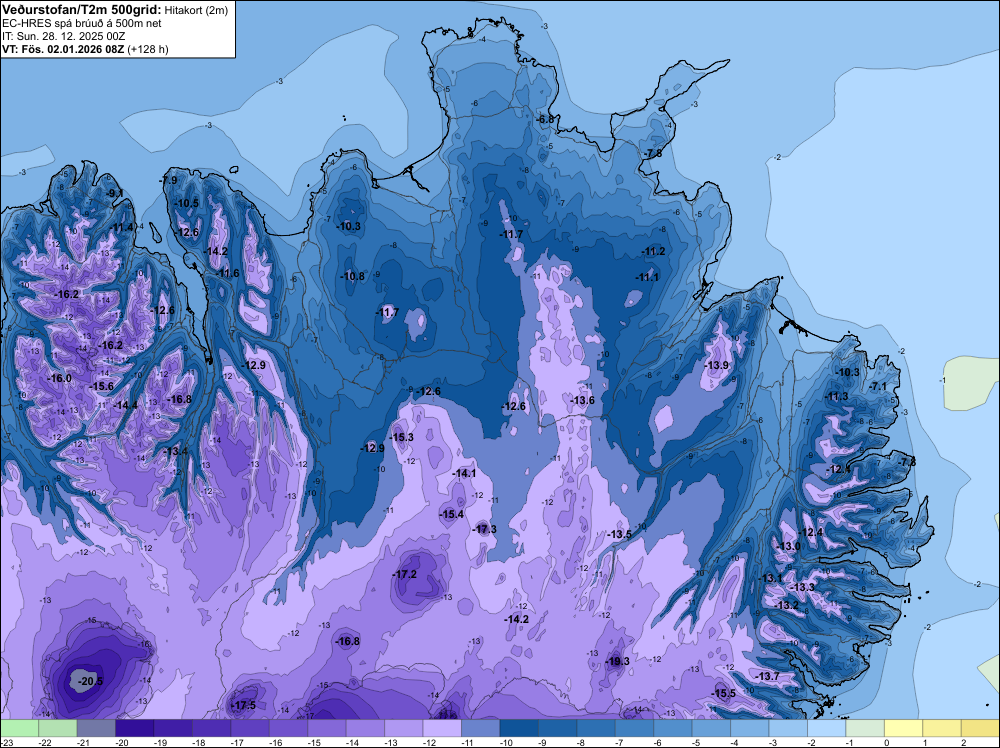Click the -11.4 temperature label

[122, 228]
